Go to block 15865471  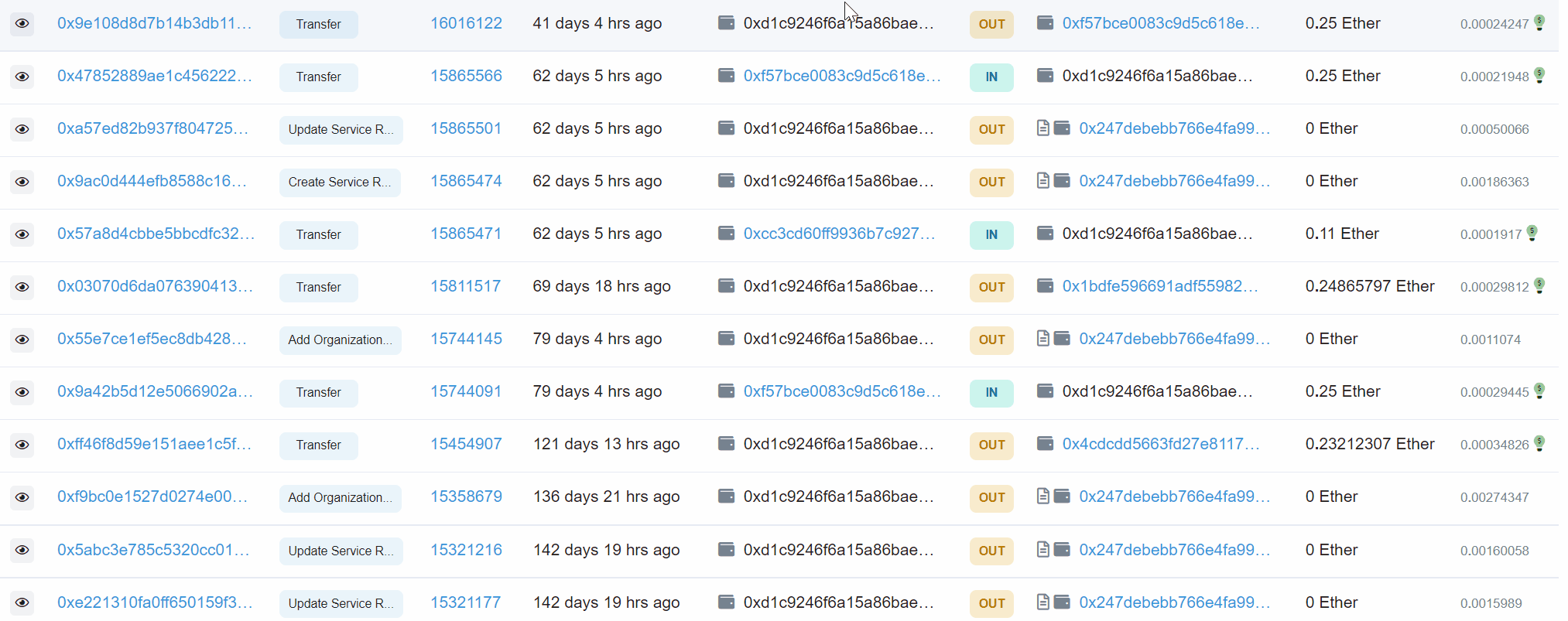pos(466,234)
